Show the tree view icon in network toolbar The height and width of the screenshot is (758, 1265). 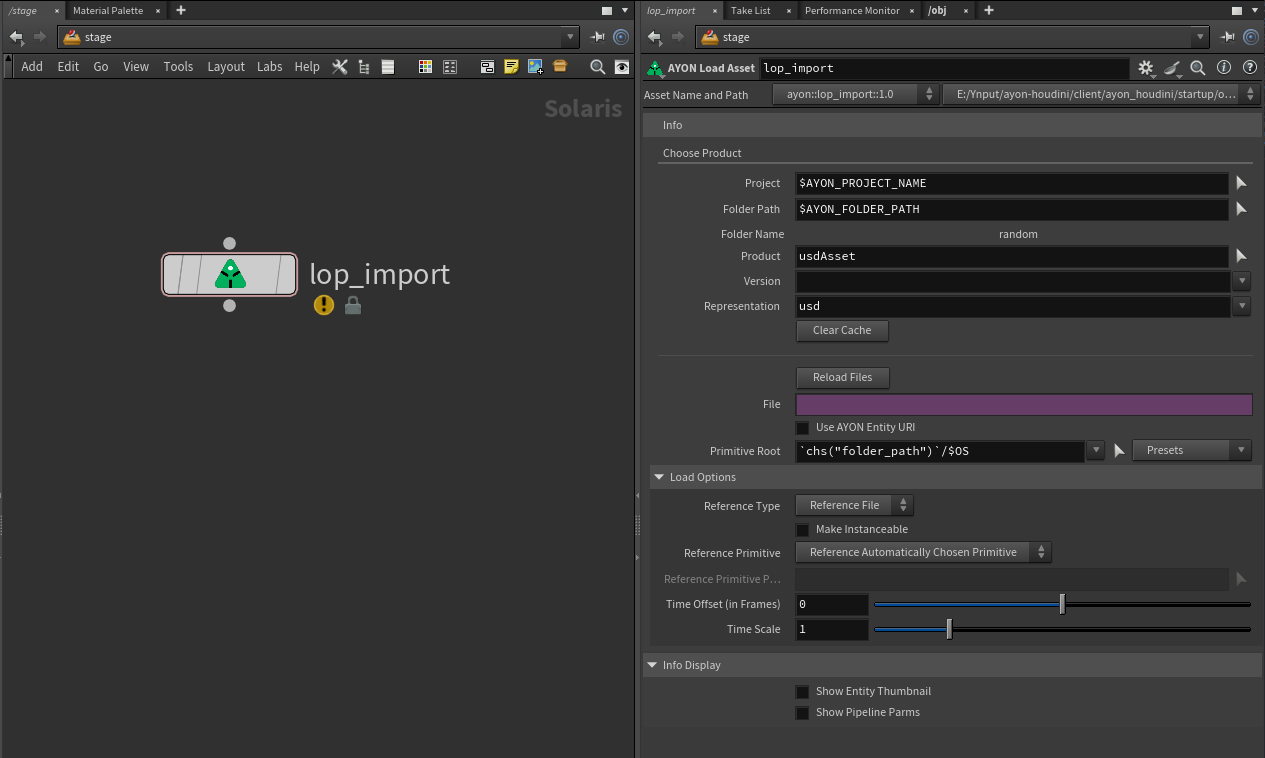coord(364,67)
